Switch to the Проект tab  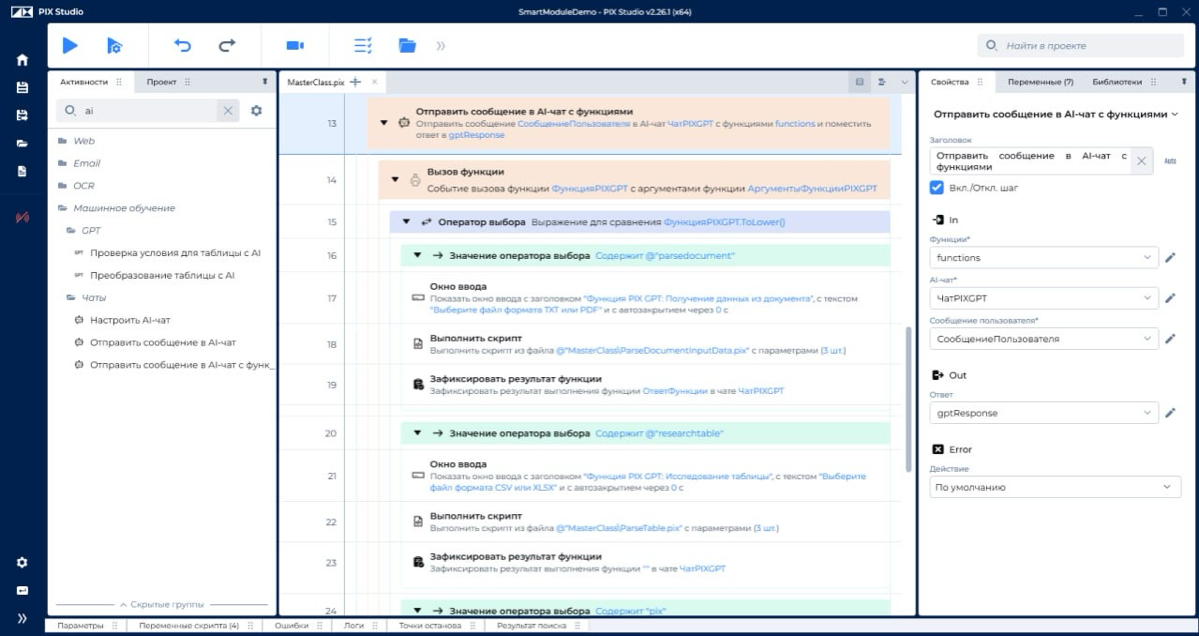coord(161,82)
